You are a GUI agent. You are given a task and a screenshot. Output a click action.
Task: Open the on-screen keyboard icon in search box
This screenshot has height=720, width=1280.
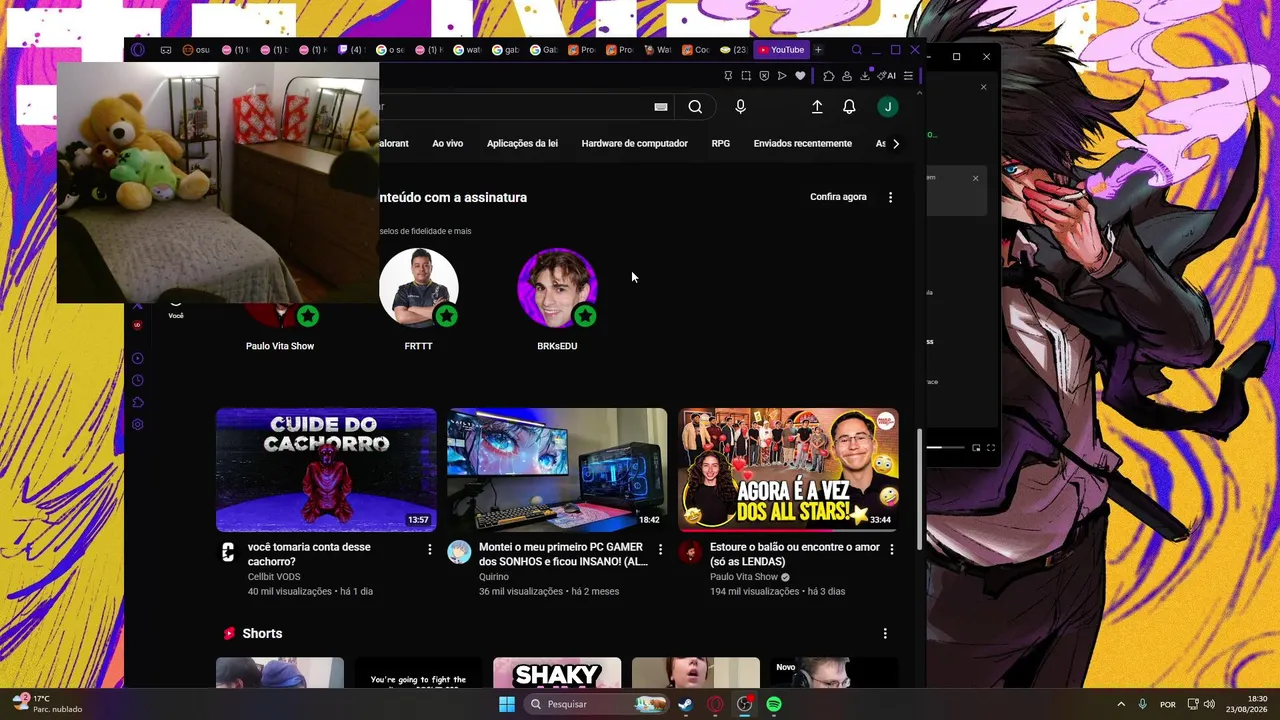[661, 107]
